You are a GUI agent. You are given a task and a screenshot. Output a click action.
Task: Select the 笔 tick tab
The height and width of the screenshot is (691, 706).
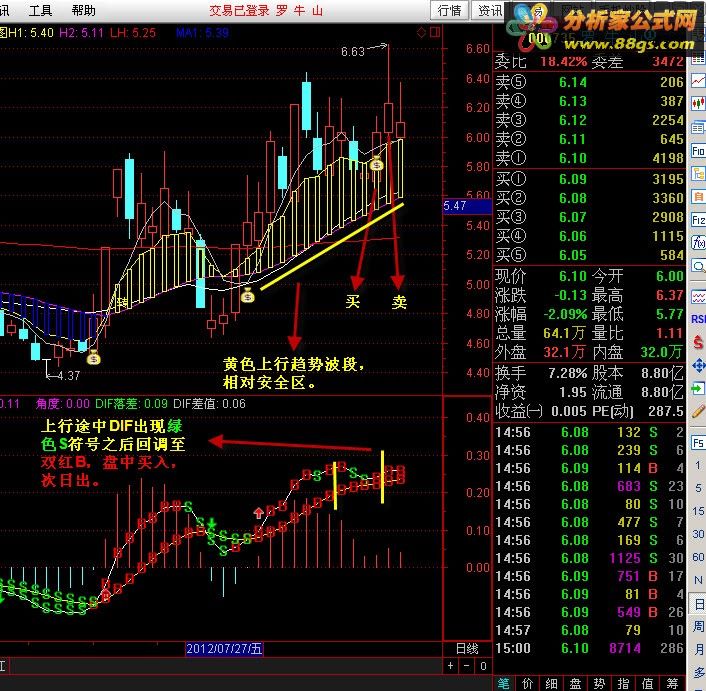(503, 683)
